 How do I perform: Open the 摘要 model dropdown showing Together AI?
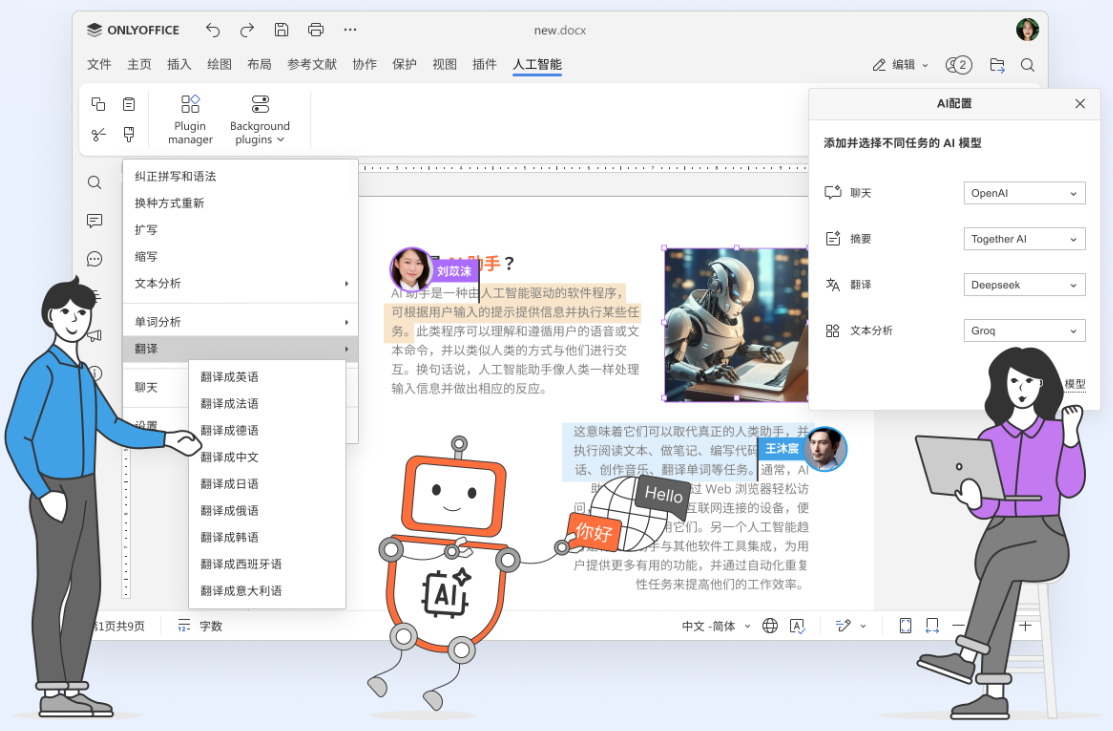pyautogui.click(x=1024, y=239)
